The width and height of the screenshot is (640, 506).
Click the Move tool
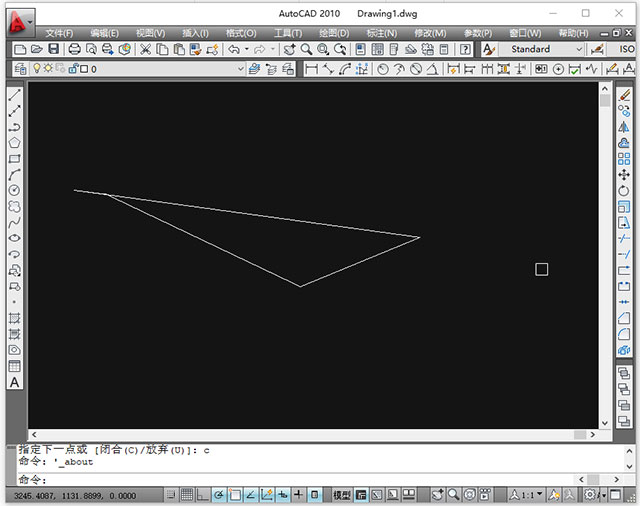tap(624, 175)
